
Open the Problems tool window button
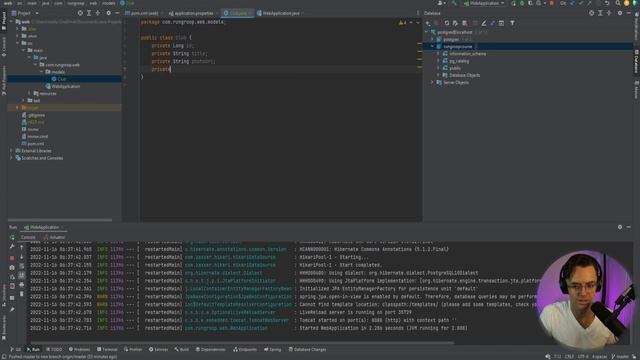[x=79, y=349]
